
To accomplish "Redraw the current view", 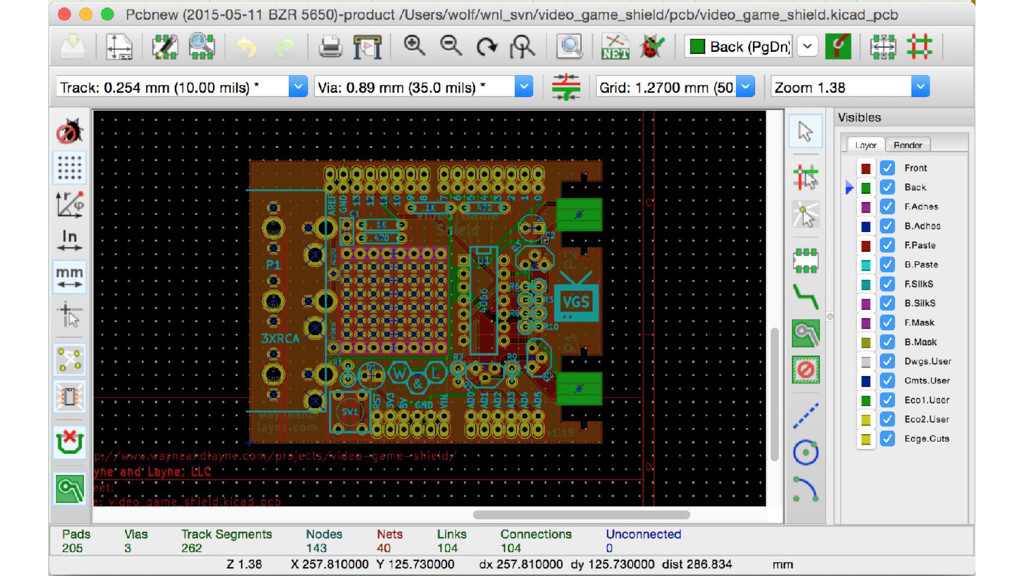I will click(487, 47).
